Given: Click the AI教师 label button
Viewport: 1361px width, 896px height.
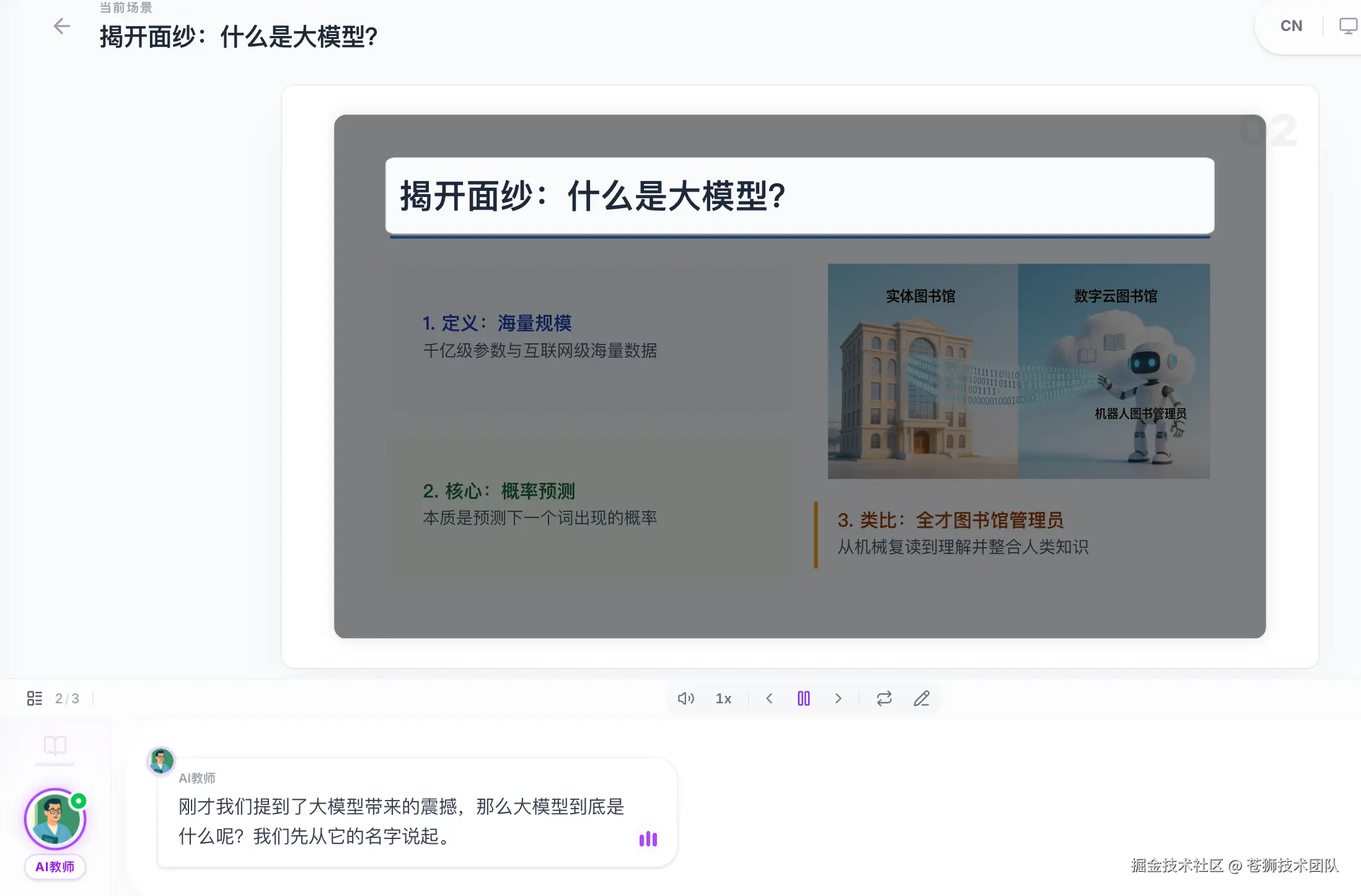Looking at the screenshot, I should pyautogui.click(x=55, y=866).
